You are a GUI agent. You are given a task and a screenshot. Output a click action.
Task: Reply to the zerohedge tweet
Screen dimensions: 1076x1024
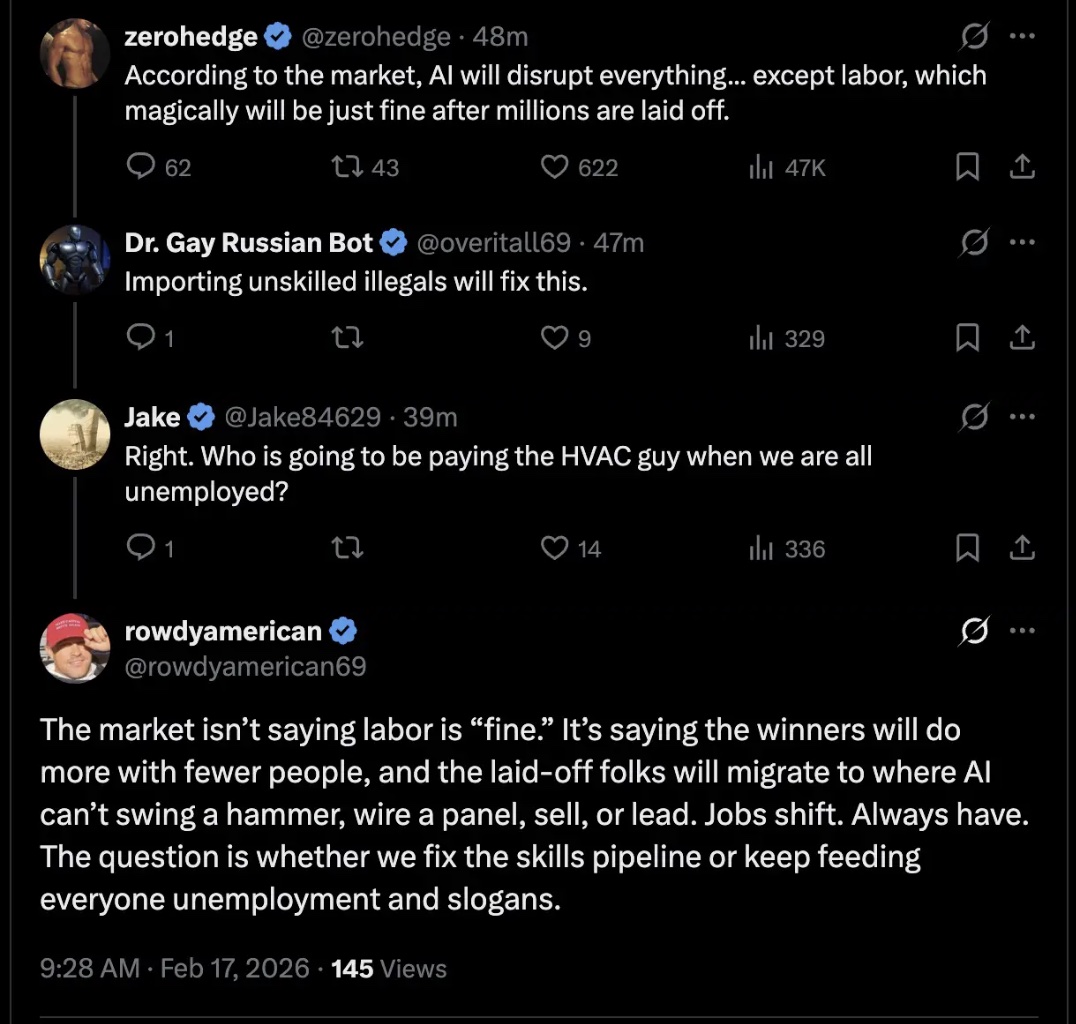coord(141,167)
